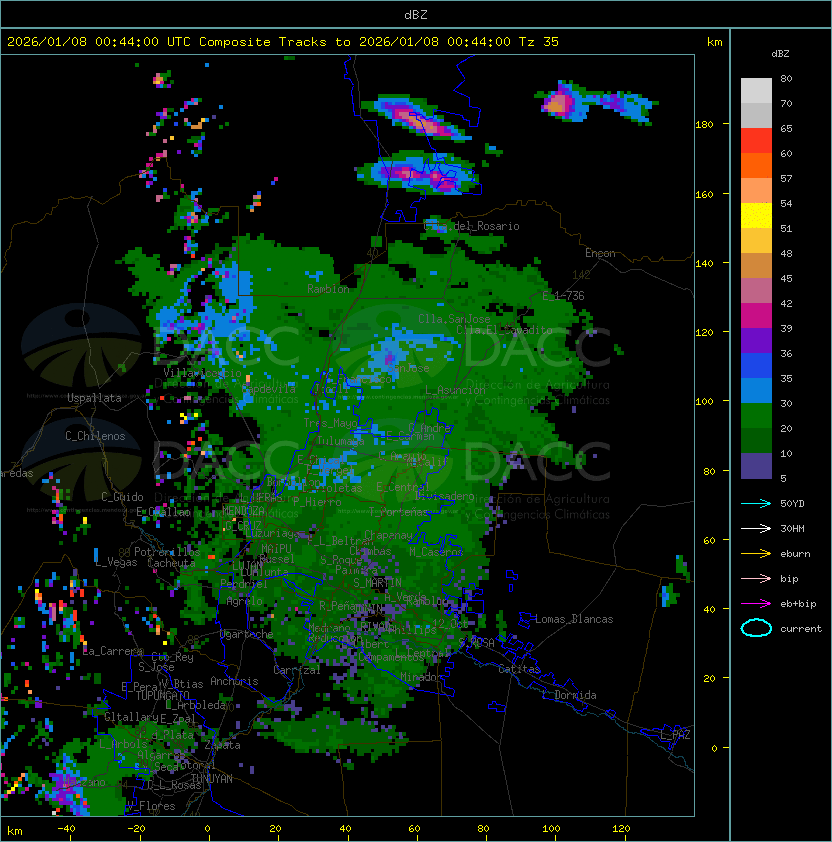Click the -40 km tick on horizontal axis
This screenshot has width=832, height=842.
66,829
